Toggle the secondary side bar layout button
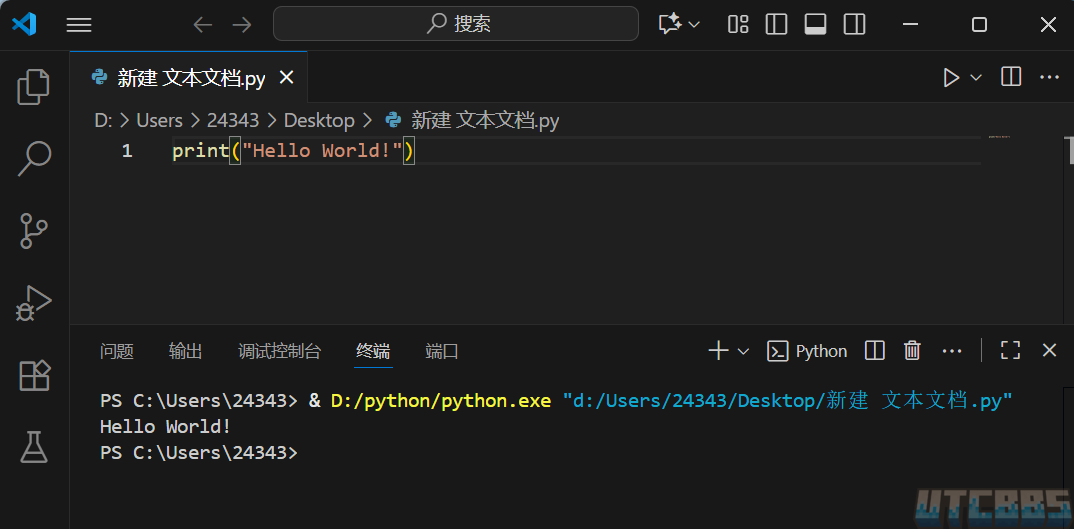This screenshot has height=529, width=1074. coord(854,25)
